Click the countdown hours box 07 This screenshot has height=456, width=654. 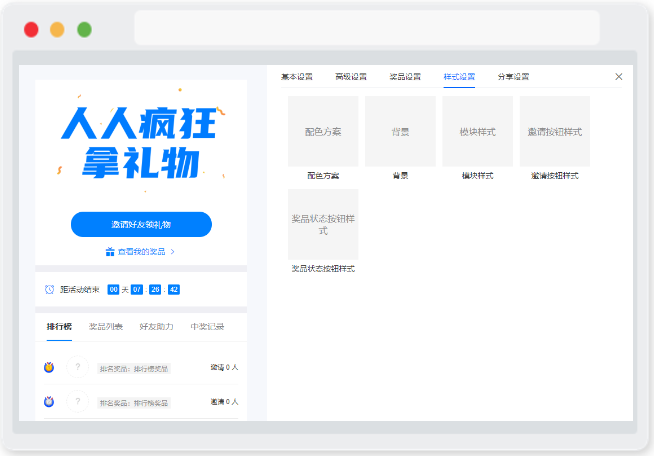(x=137, y=290)
